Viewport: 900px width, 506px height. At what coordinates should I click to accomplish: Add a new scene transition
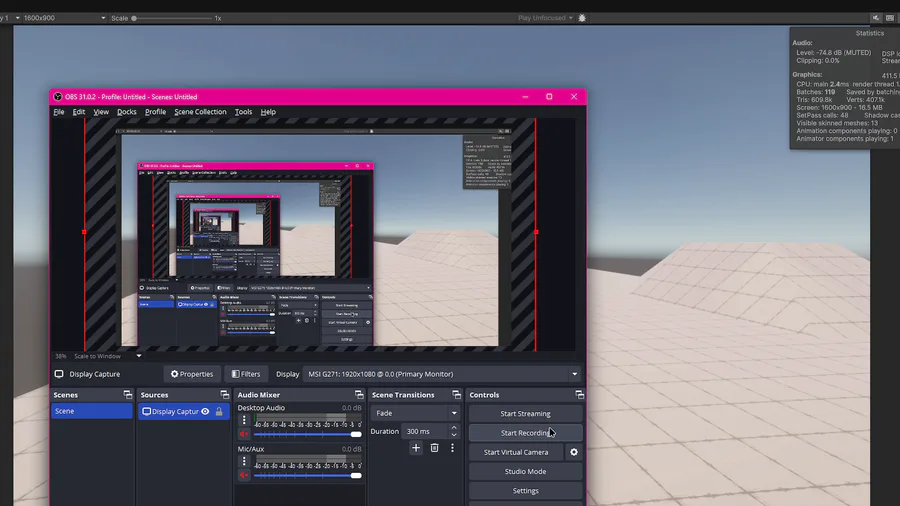(416, 447)
